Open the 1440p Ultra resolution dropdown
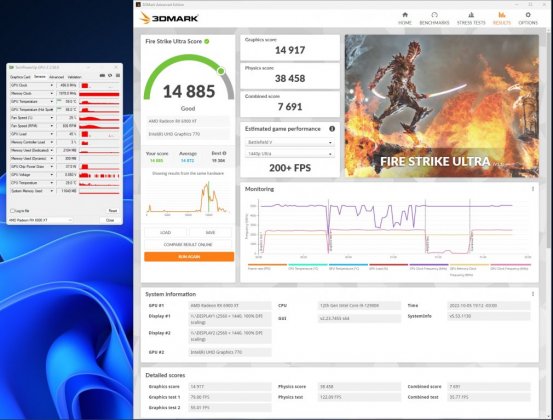This screenshot has height=420, width=553. pos(290,154)
